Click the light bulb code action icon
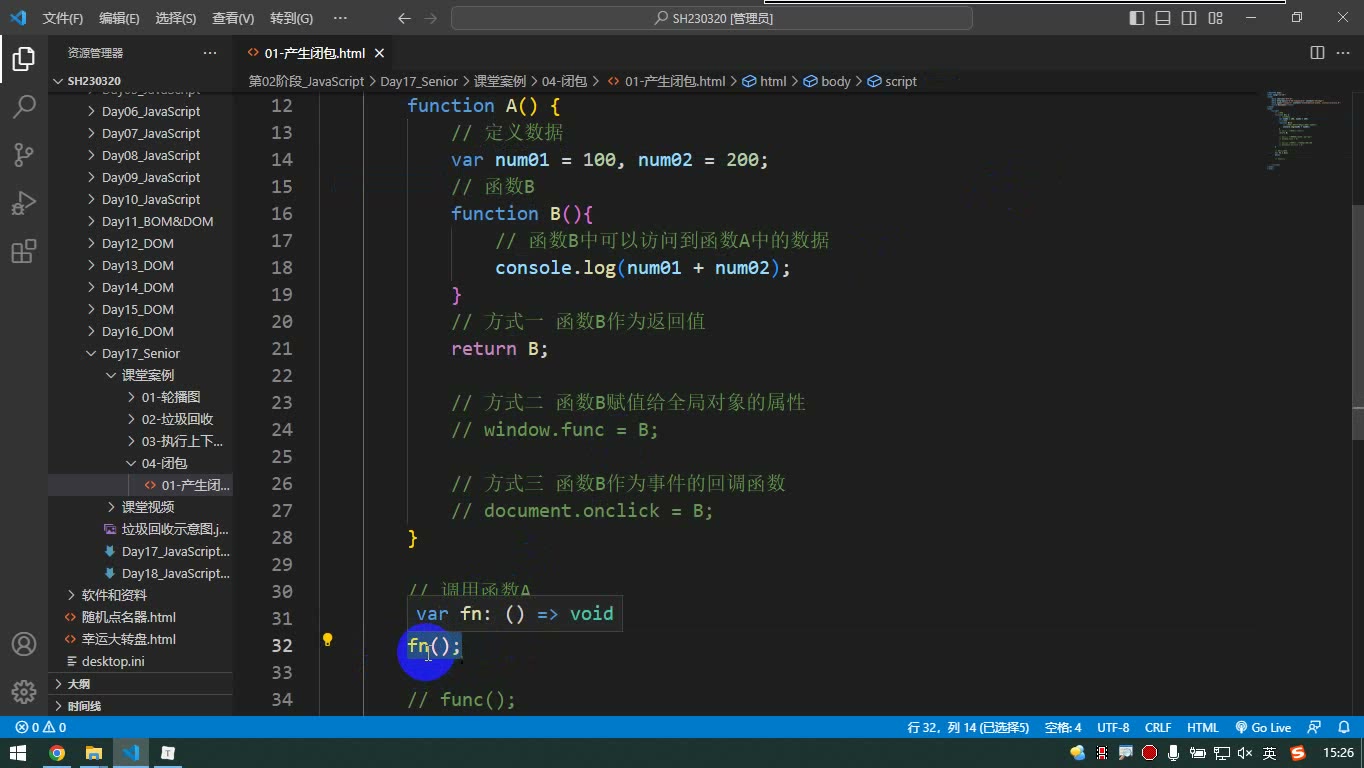 point(327,640)
